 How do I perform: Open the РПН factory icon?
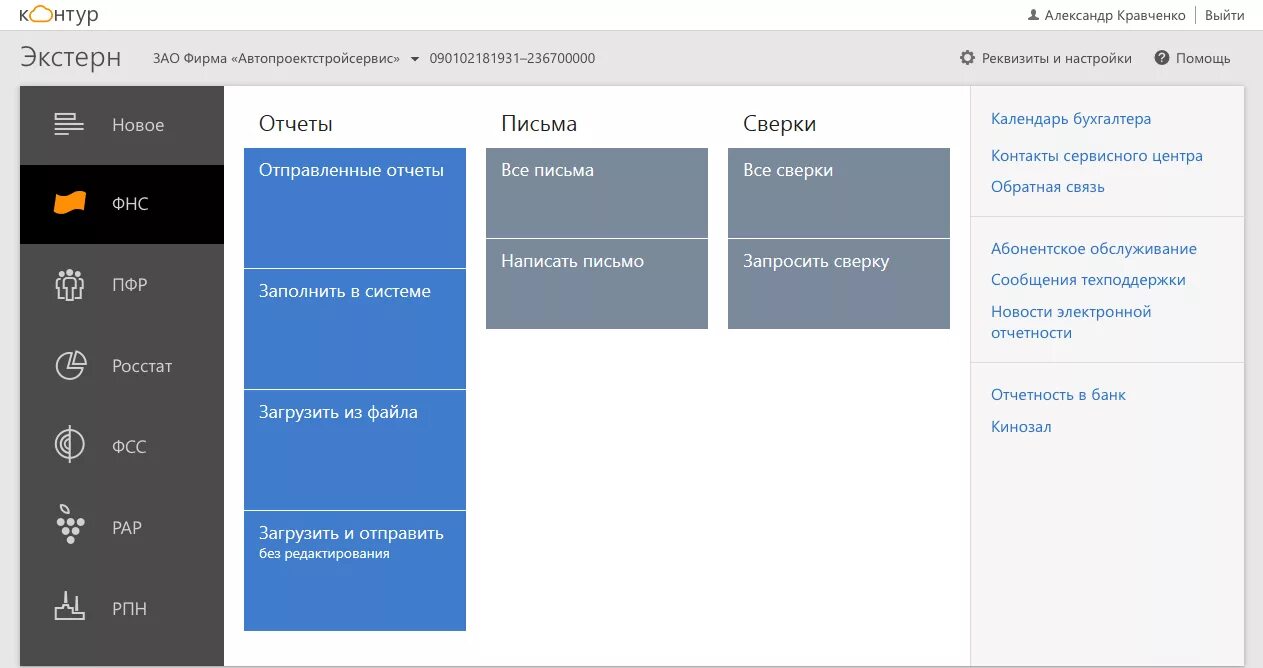[x=69, y=607]
